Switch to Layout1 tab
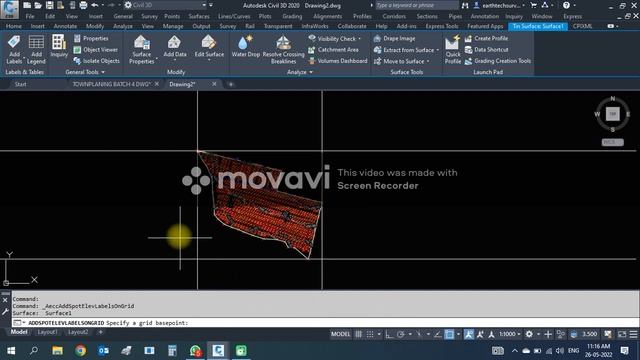640x360 pixels. pos(47,332)
